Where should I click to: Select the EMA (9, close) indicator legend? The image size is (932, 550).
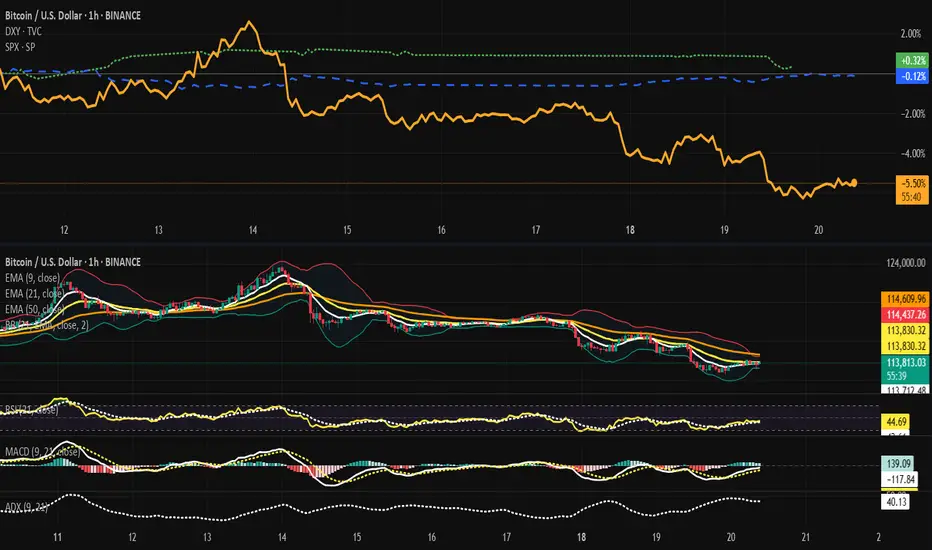[x=32, y=278]
